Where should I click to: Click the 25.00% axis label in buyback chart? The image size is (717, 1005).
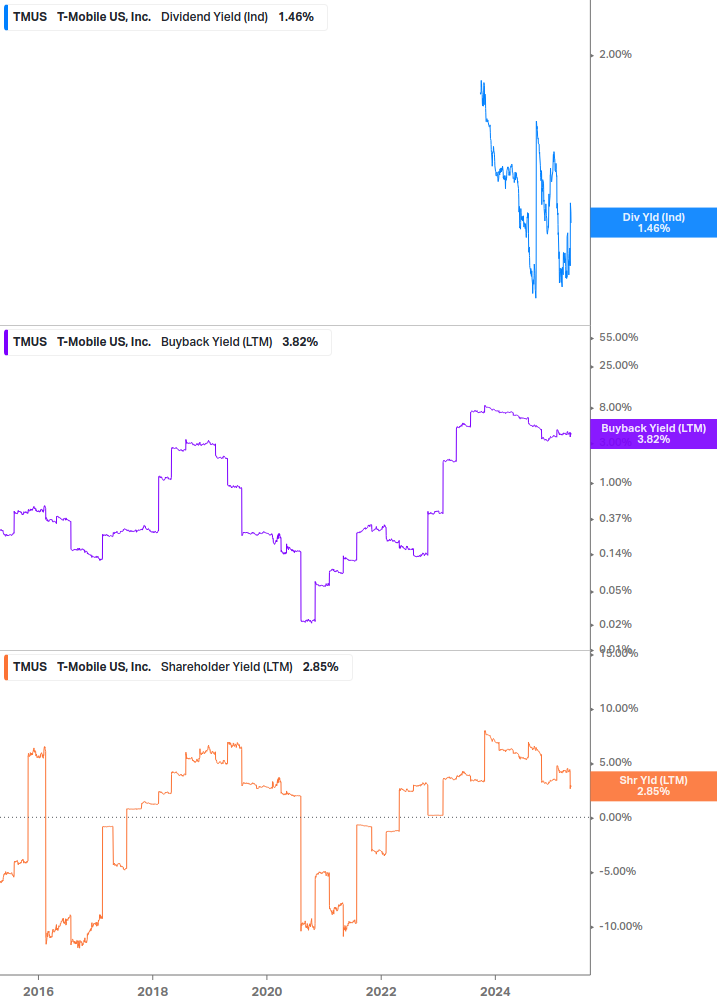click(x=618, y=365)
